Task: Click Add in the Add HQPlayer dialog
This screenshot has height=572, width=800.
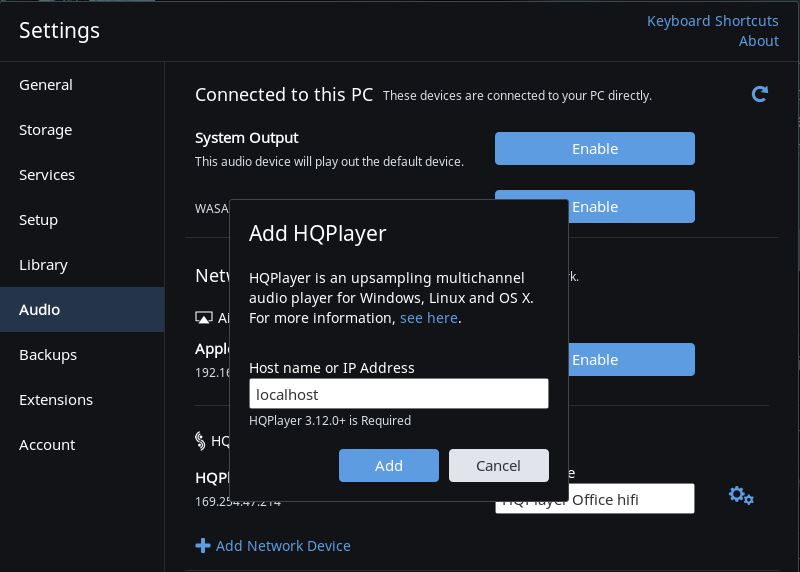Action: pos(389,465)
